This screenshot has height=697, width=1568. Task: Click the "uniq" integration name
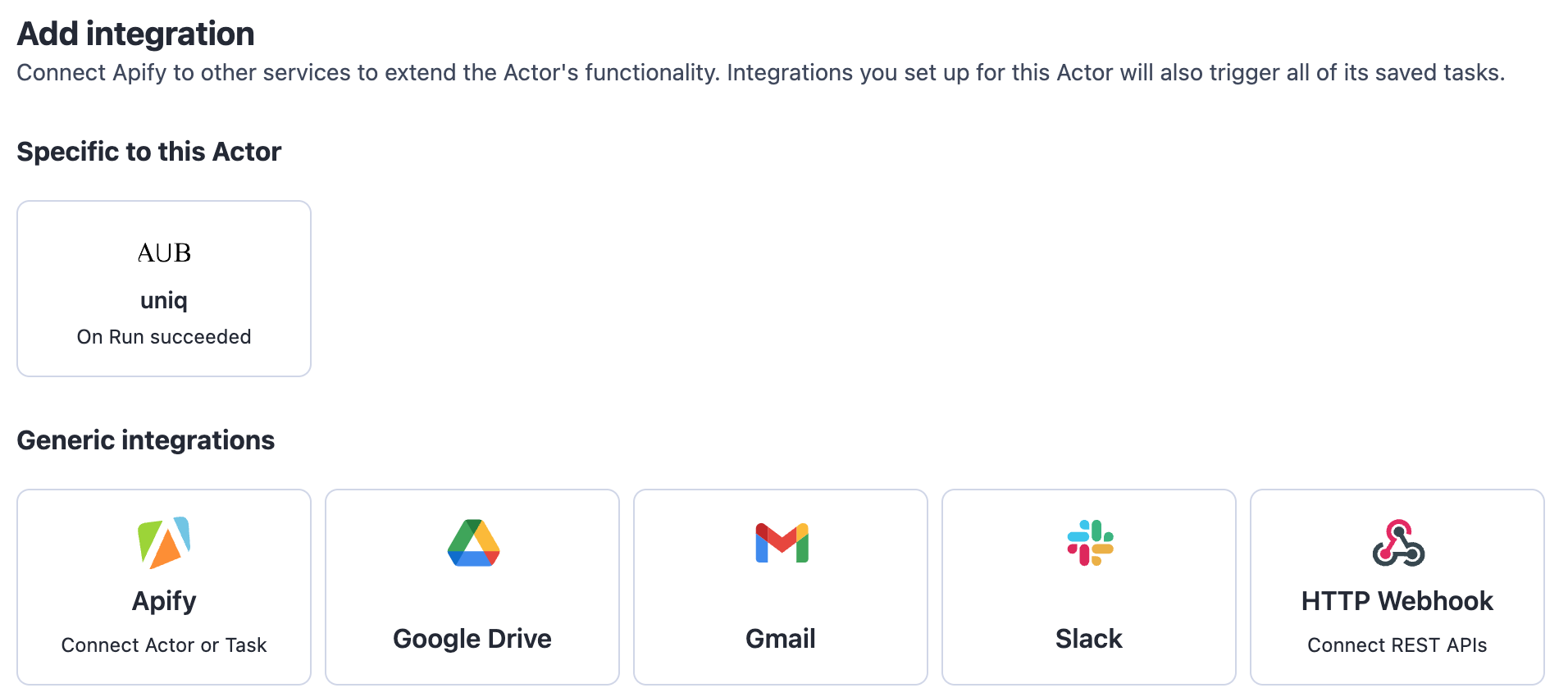click(163, 300)
